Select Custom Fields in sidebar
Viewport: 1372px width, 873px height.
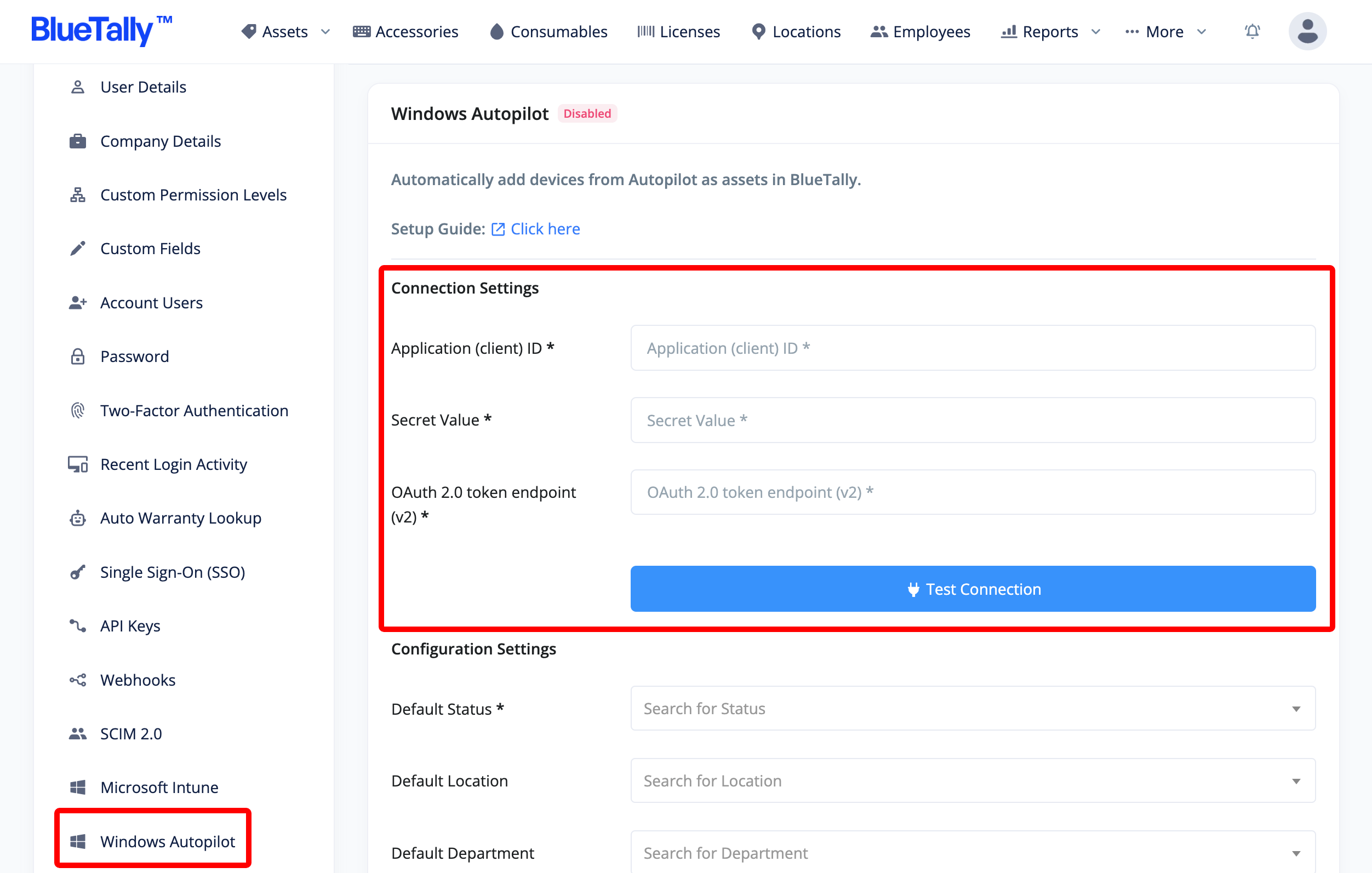click(x=151, y=249)
